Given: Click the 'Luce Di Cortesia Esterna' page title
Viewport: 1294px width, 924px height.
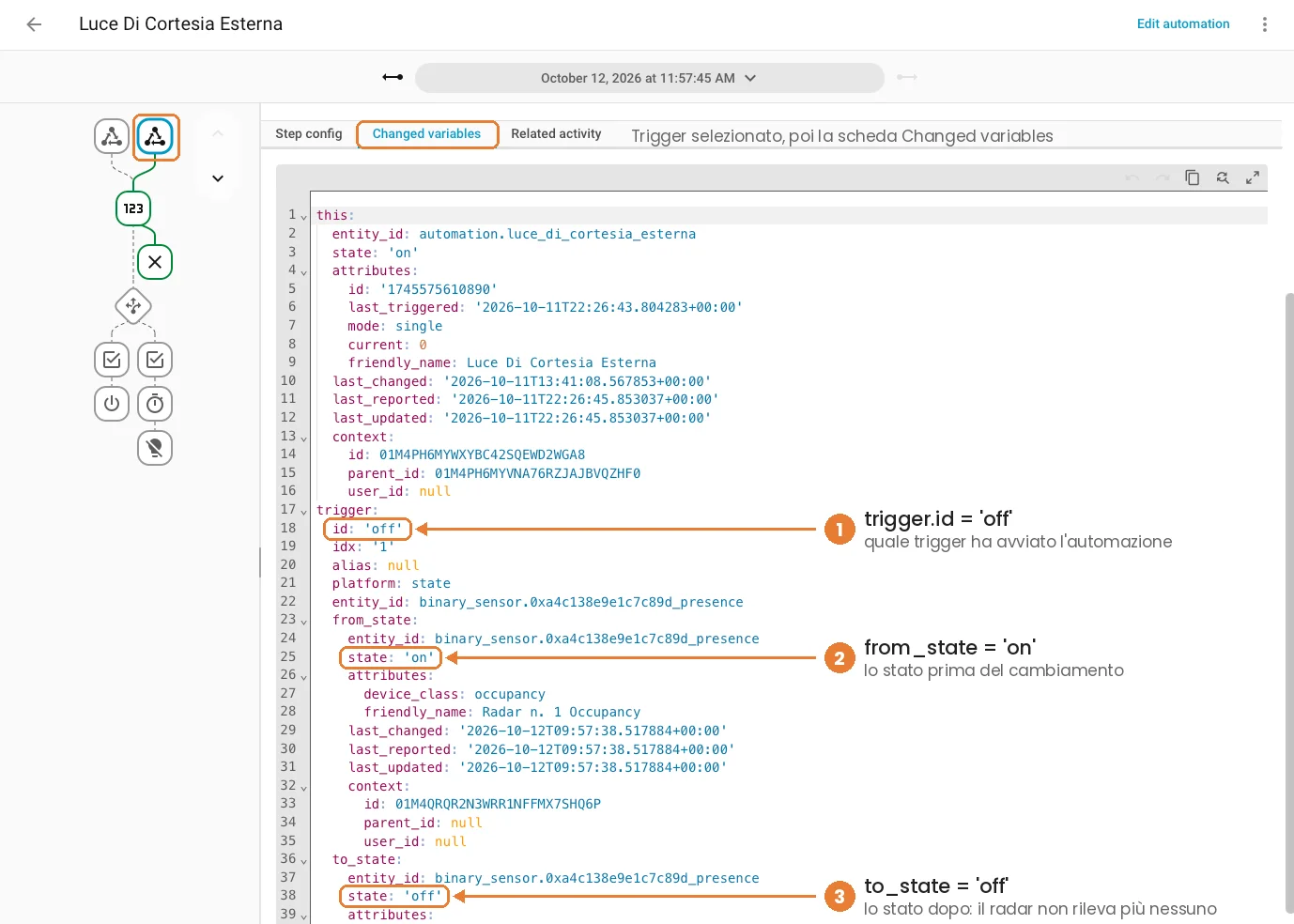Looking at the screenshot, I should pyautogui.click(x=180, y=24).
